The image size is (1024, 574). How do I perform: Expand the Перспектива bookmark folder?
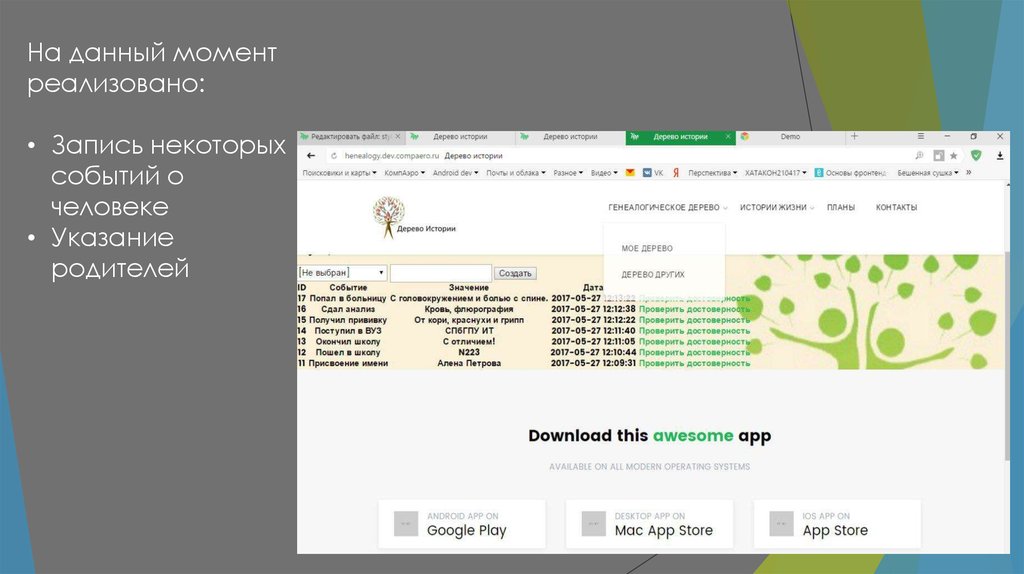pos(712,173)
